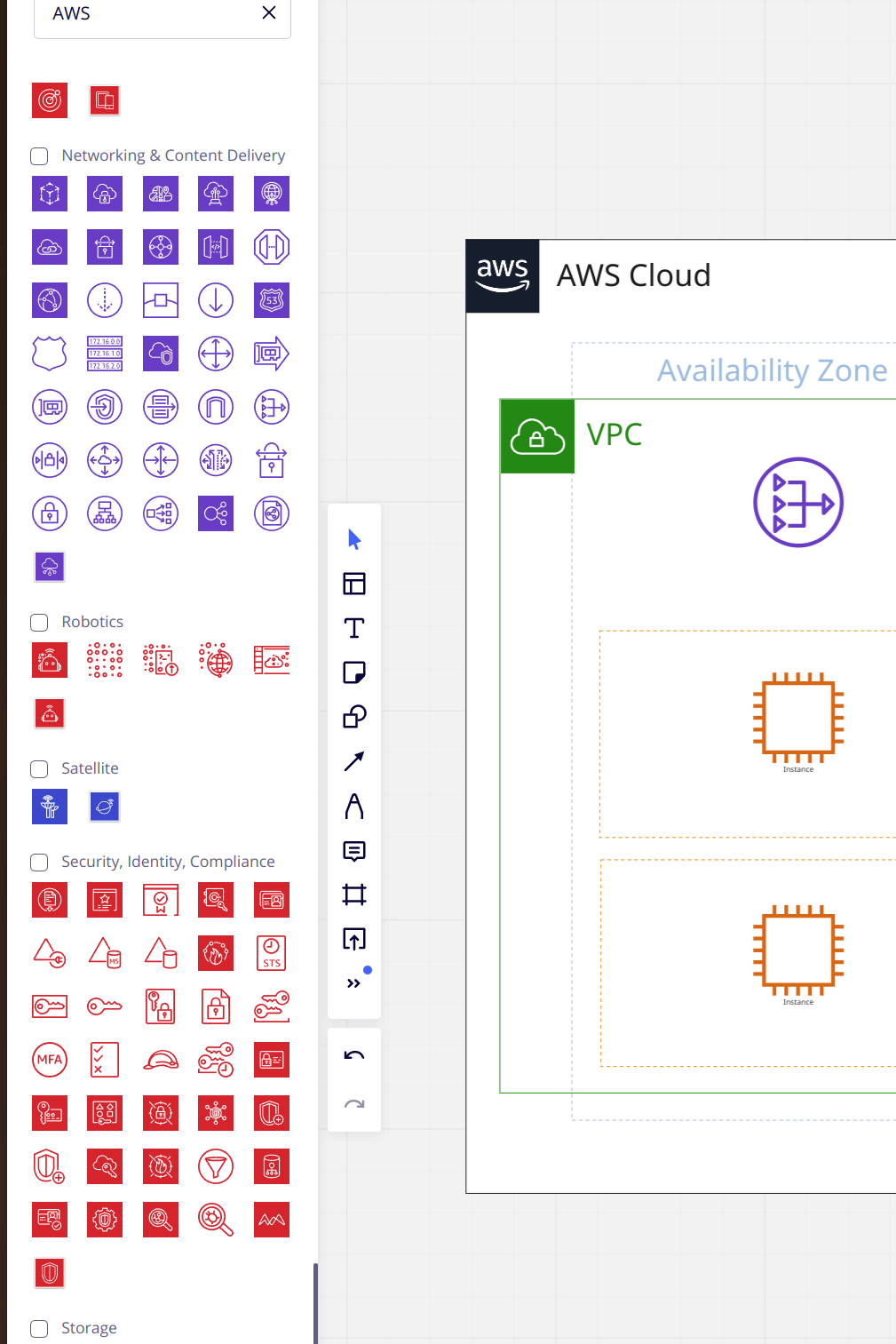Pick the 172.16 route table icon
The width and height of the screenshot is (896, 1344).
(105, 354)
